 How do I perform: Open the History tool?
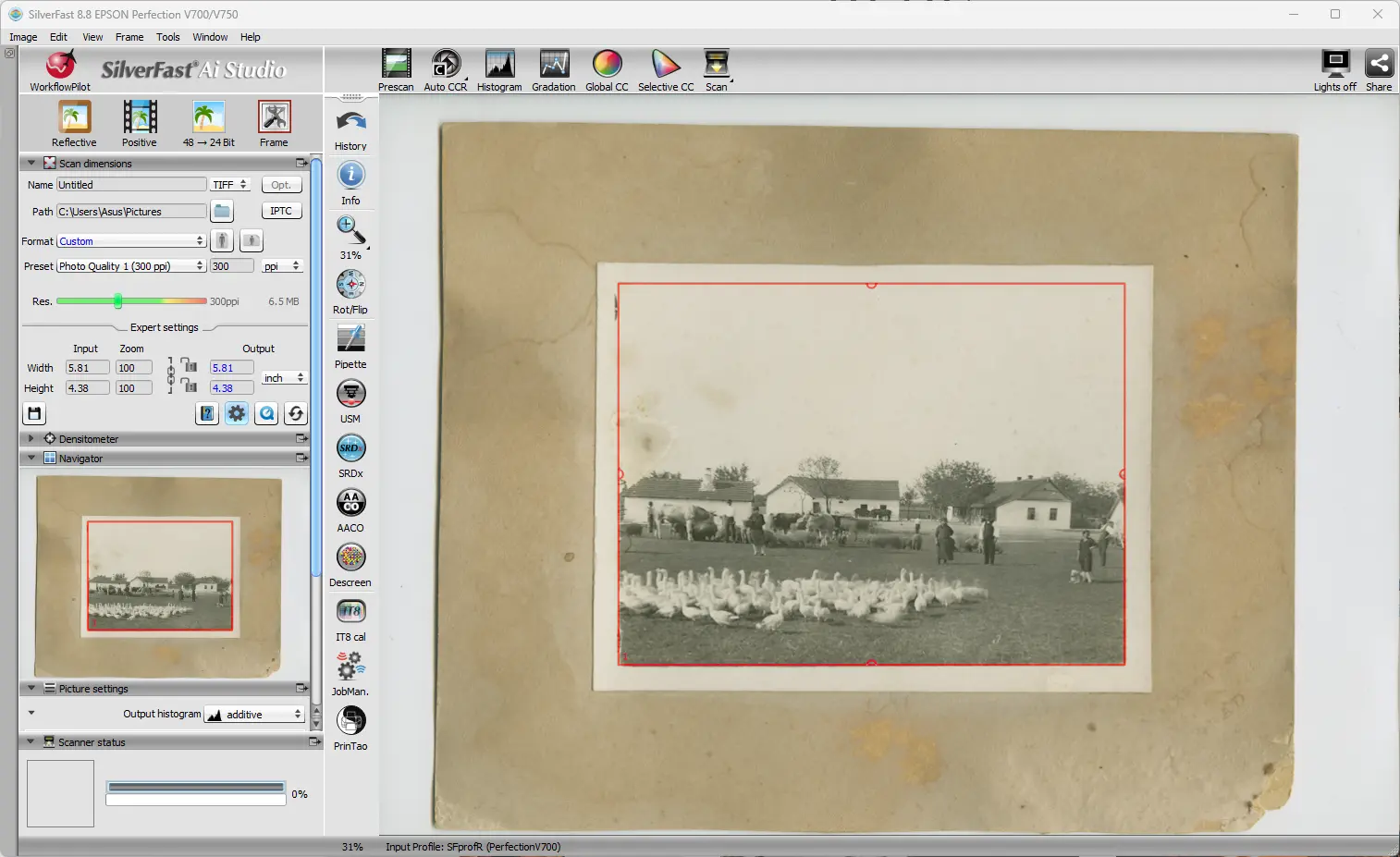tap(350, 122)
